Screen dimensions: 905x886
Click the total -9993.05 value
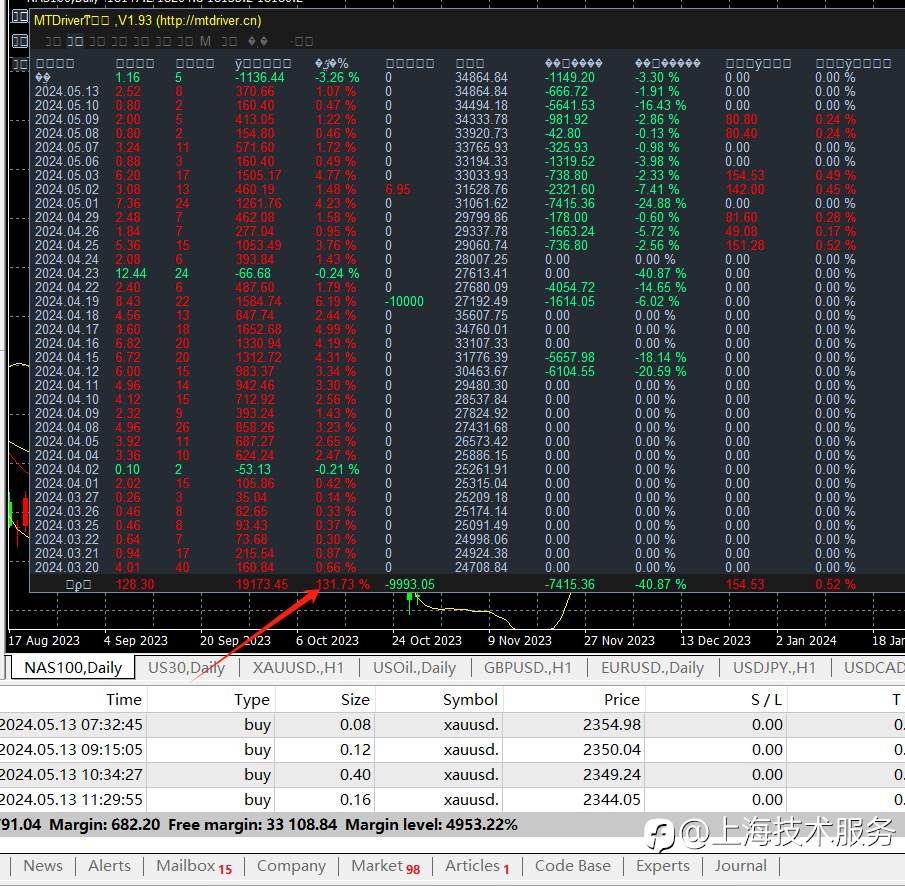tap(410, 584)
